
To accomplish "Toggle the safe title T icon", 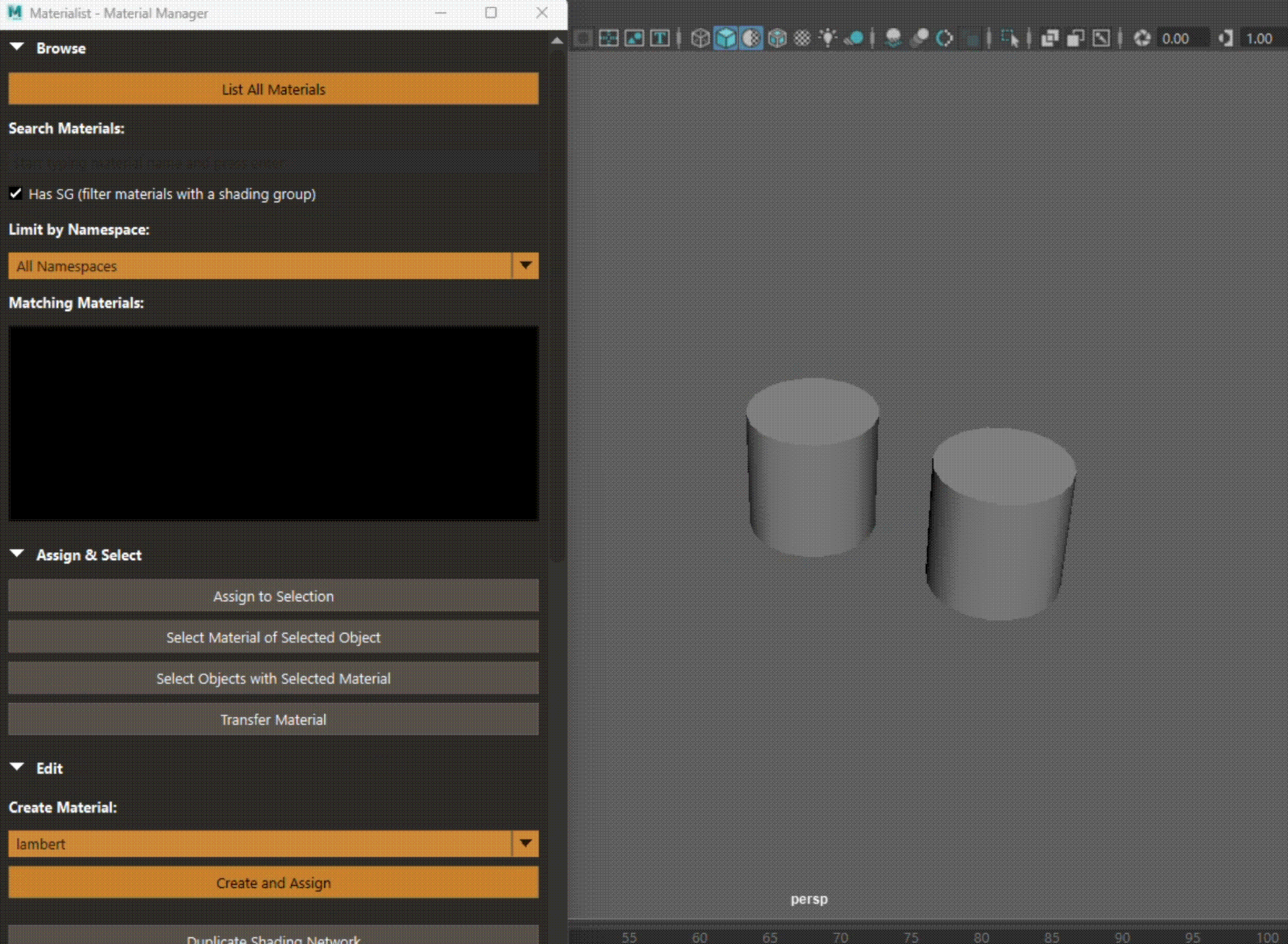I will [660, 38].
